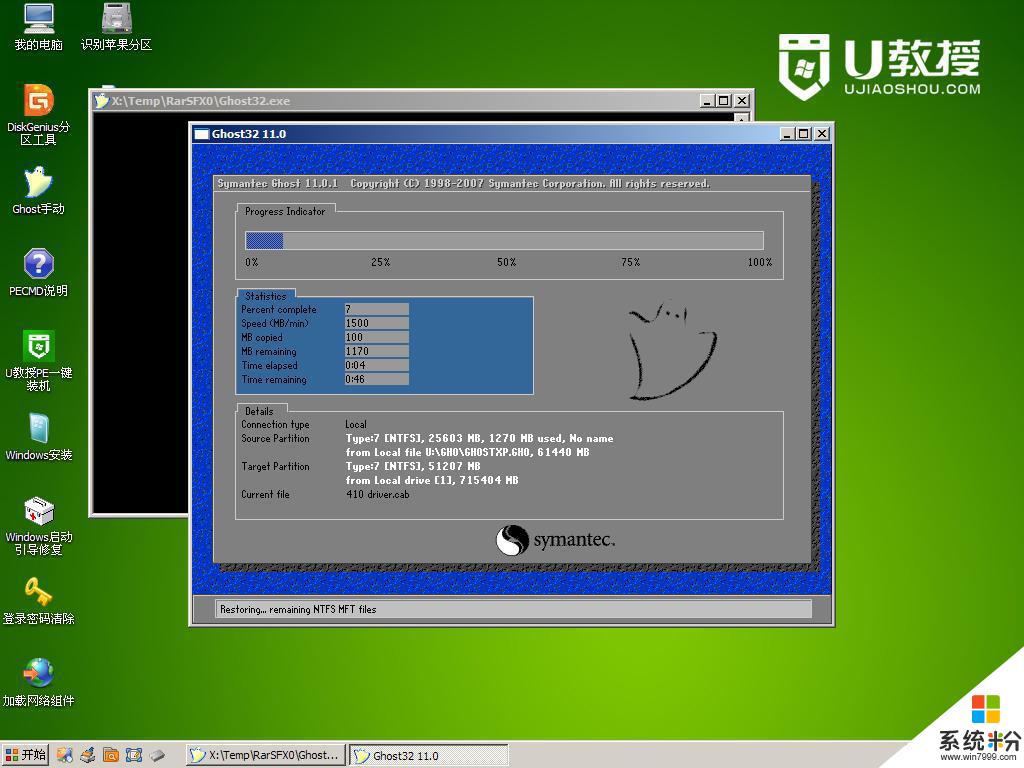Click the Source Partition Type:7 [NTFS] 25603 MB line

tap(479, 438)
